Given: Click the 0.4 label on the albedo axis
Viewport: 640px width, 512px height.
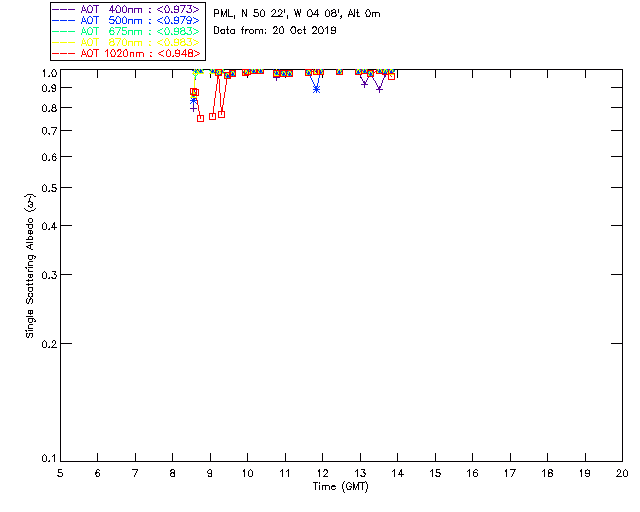Looking at the screenshot, I should (x=49, y=226).
